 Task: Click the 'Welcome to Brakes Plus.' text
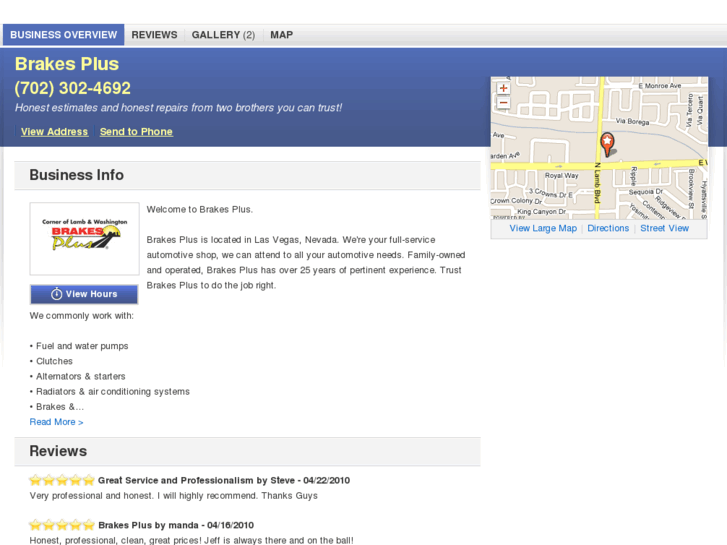point(200,210)
